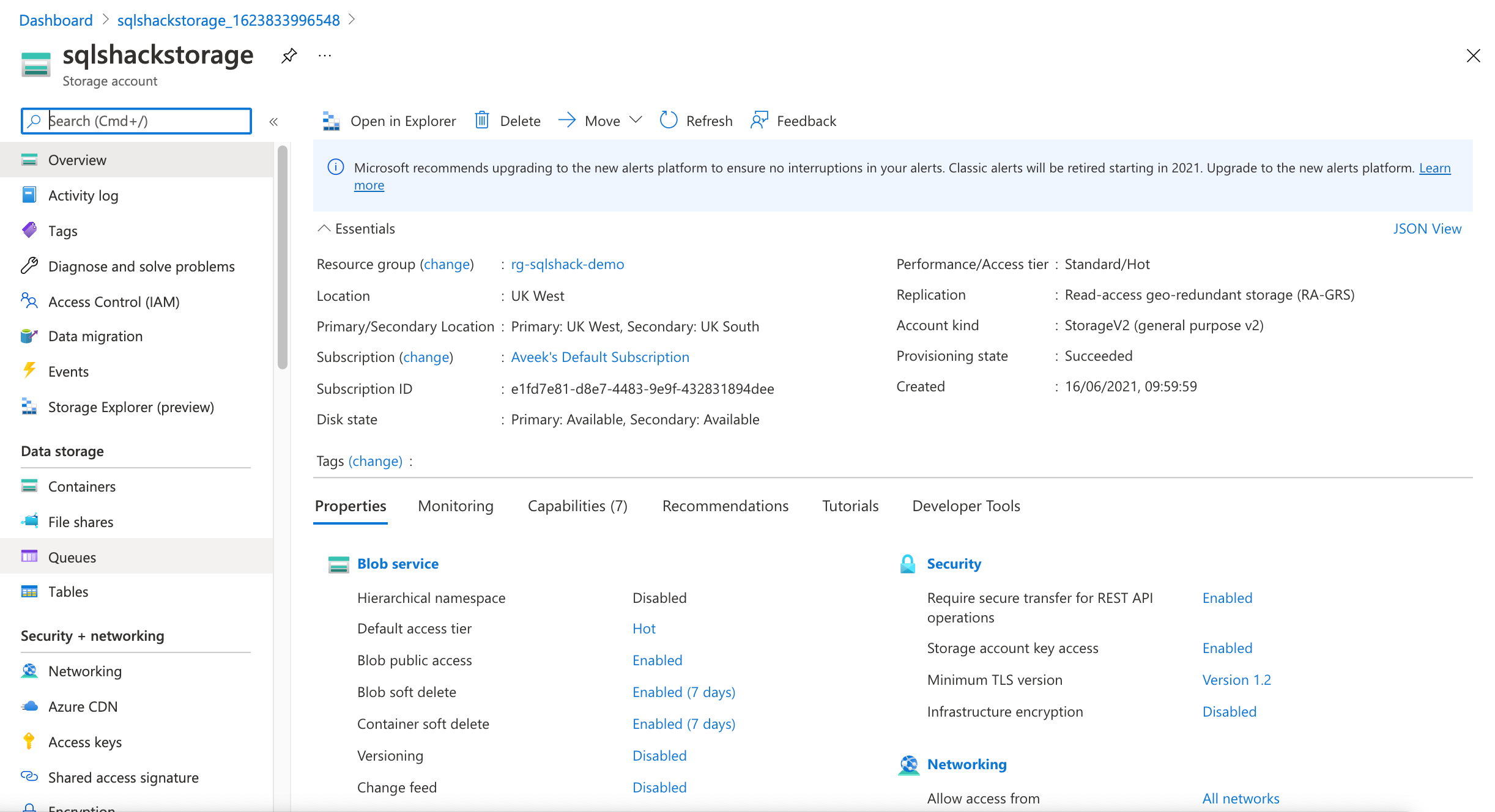This screenshot has height=812, width=1495.
Task: Open the Azure CDN menu item
Action: pyautogui.click(x=83, y=707)
